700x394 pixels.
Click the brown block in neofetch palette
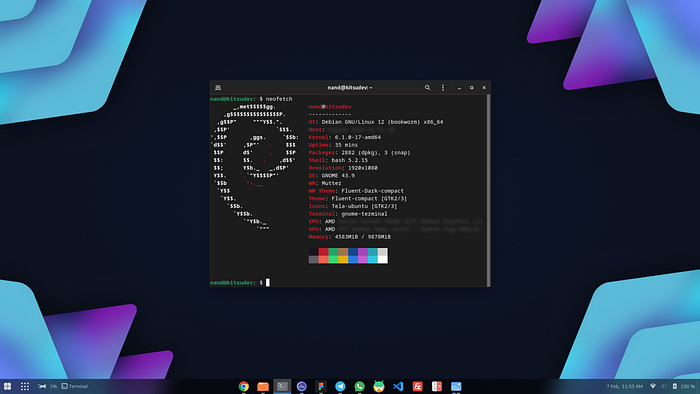click(x=343, y=252)
